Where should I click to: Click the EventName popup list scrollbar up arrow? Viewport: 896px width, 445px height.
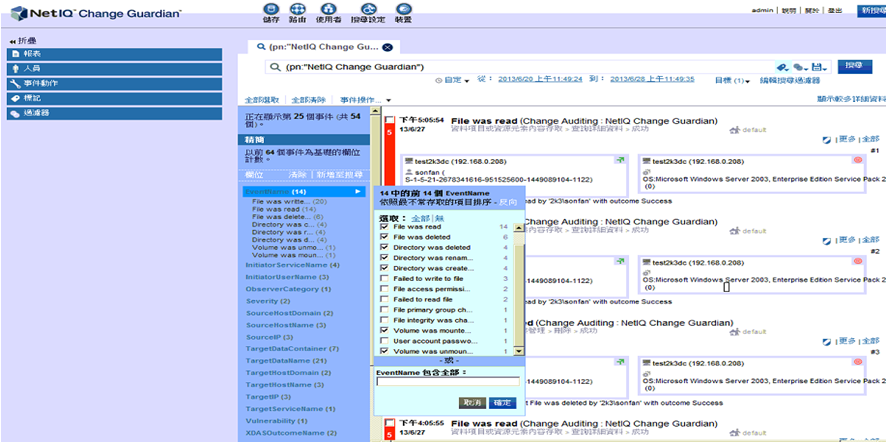[519, 227]
